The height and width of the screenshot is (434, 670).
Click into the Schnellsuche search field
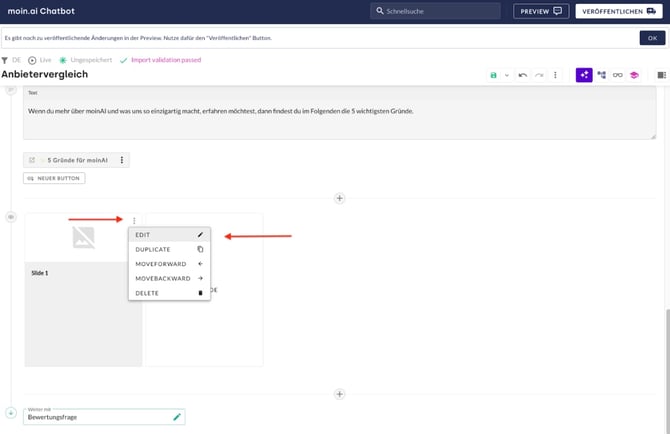pos(438,11)
